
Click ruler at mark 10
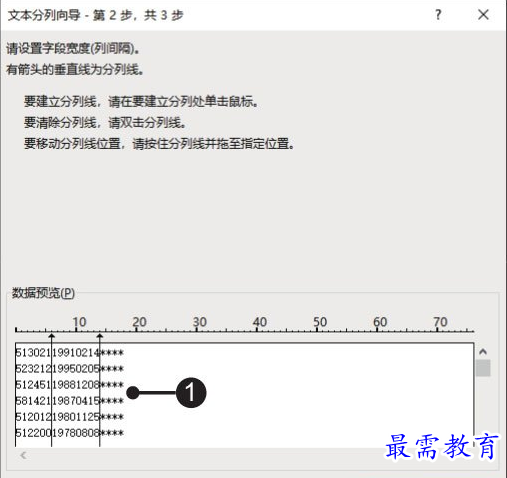tap(79, 322)
